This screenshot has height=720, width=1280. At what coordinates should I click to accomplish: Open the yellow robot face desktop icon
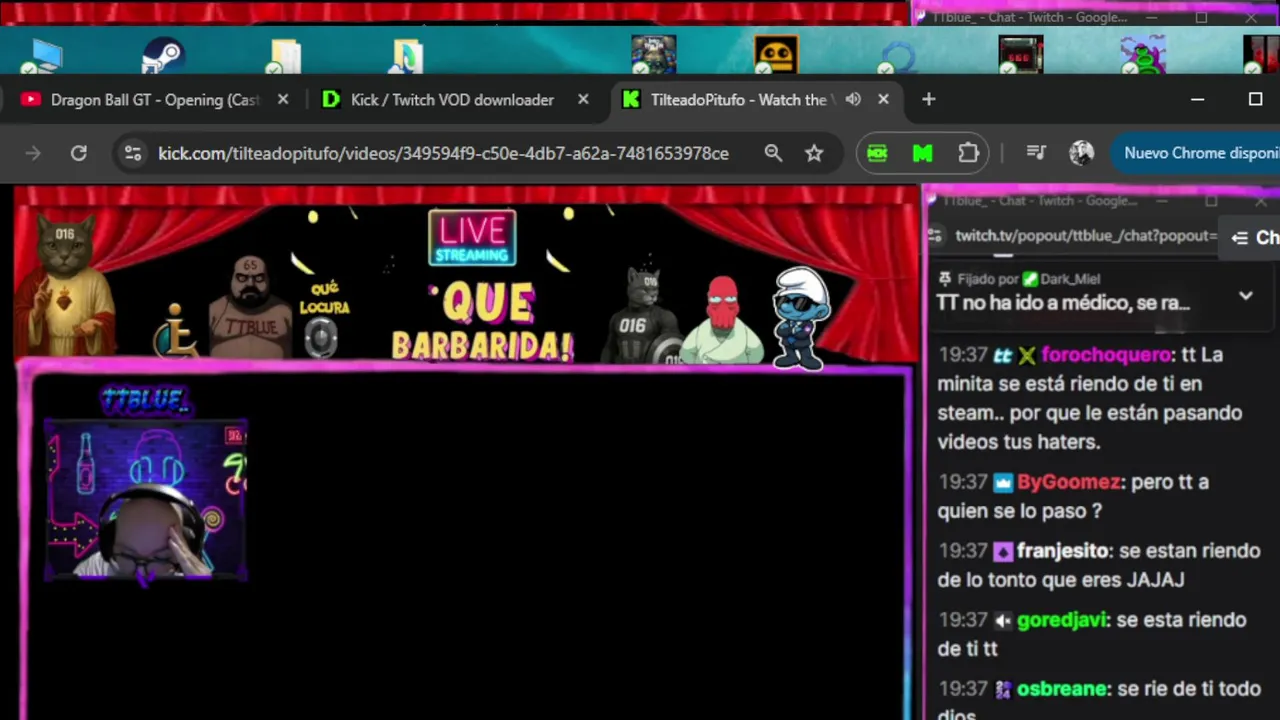click(776, 56)
